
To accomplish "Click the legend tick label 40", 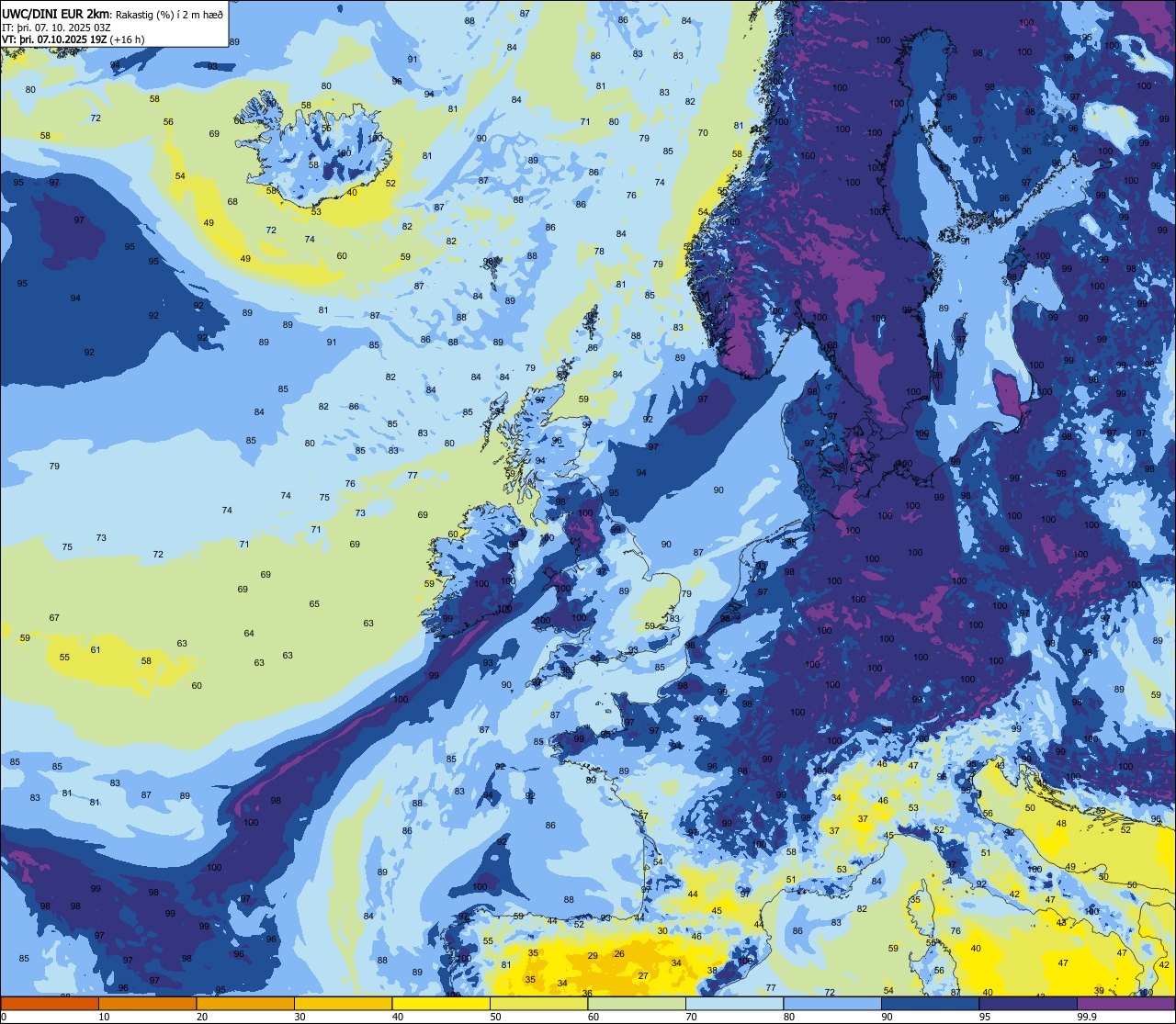I will 398,1017.
